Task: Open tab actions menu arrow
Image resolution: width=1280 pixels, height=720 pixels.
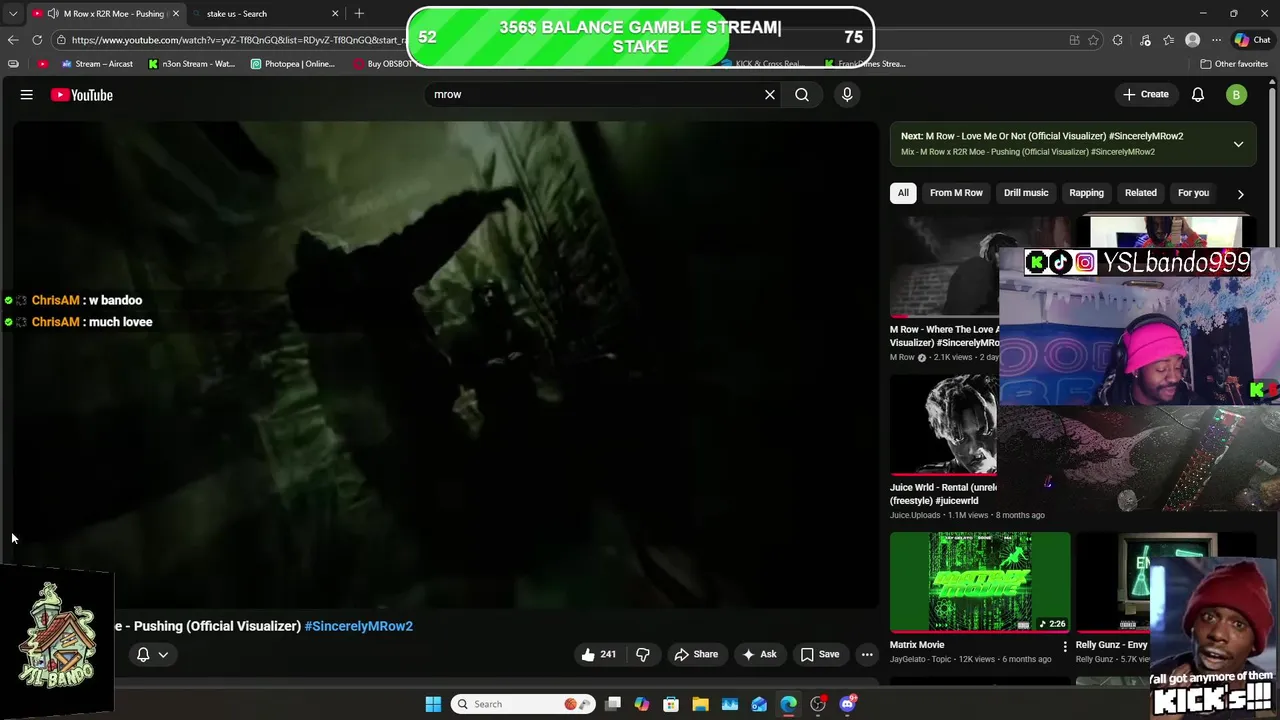Action: pos(13,14)
